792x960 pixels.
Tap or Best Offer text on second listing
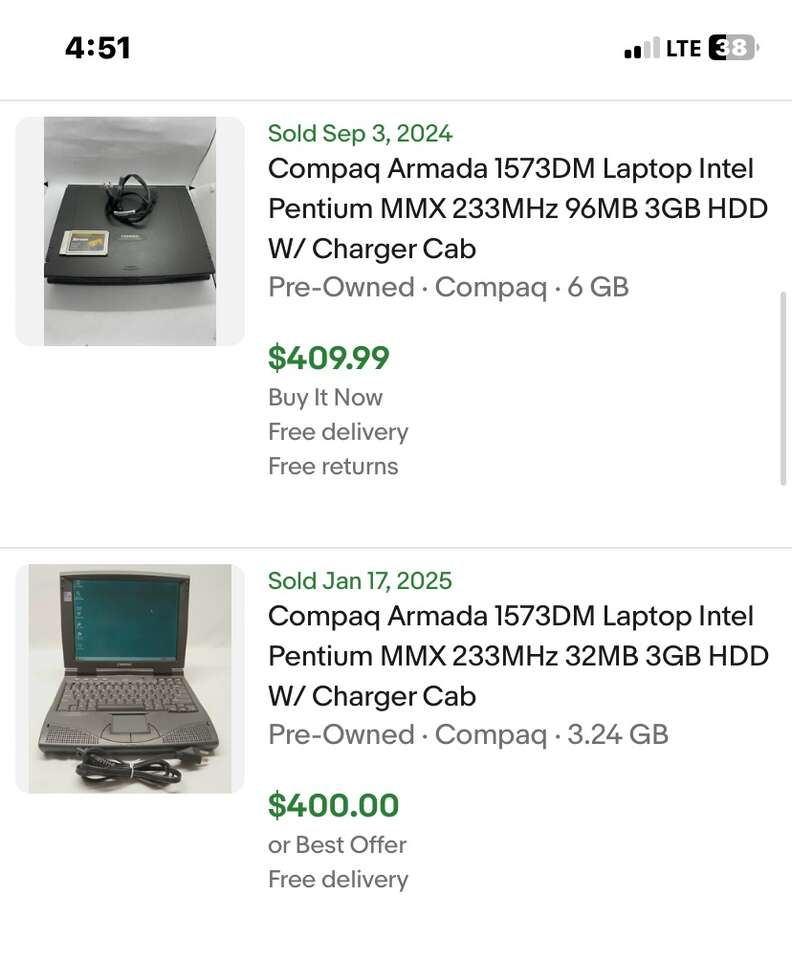pos(337,845)
